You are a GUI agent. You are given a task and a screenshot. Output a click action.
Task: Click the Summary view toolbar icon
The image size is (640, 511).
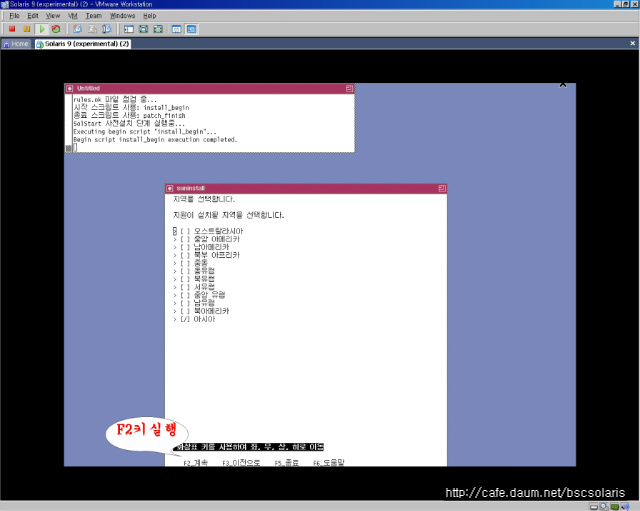[x=176, y=29]
